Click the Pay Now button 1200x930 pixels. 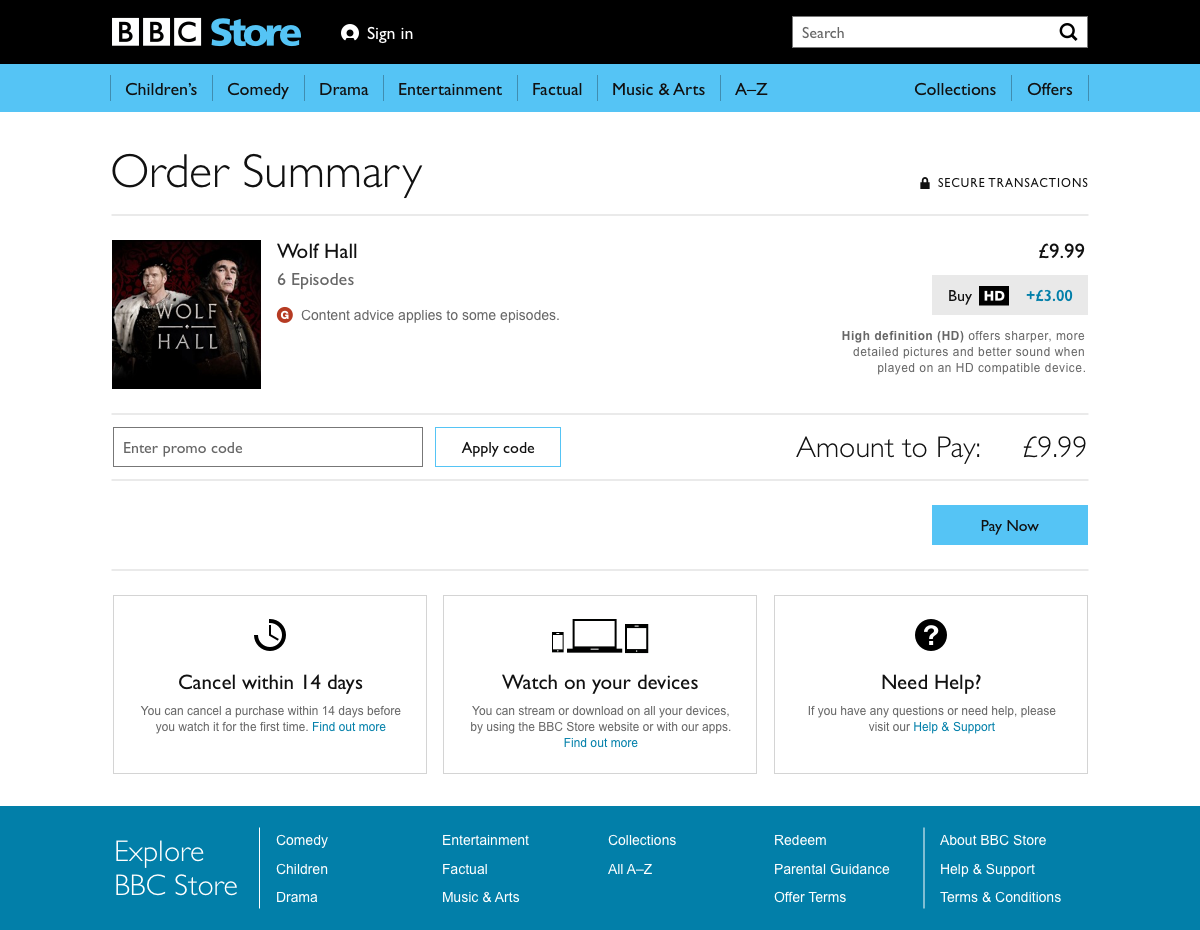click(1010, 525)
